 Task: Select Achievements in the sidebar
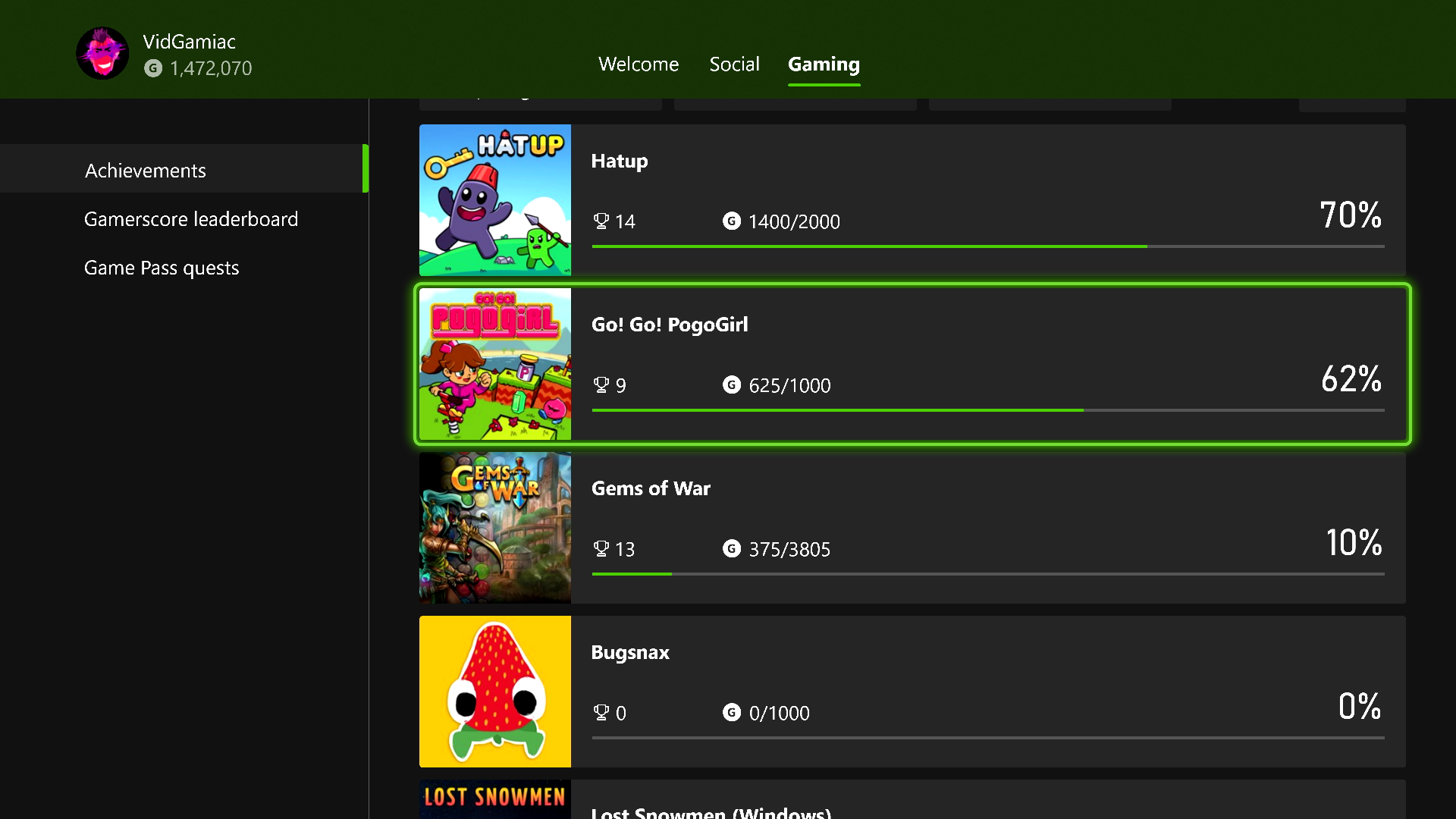tap(146, 171)
